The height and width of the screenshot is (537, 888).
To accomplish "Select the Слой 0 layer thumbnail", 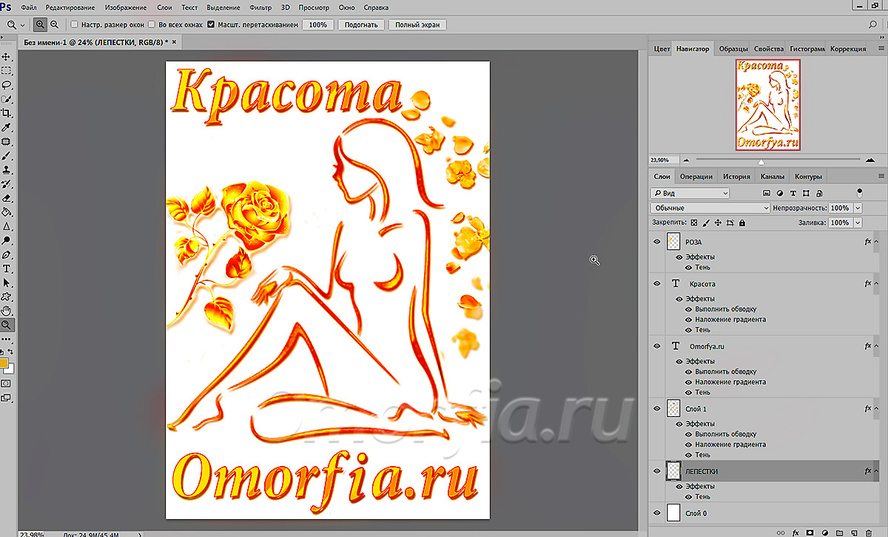I will click(673, 513).
